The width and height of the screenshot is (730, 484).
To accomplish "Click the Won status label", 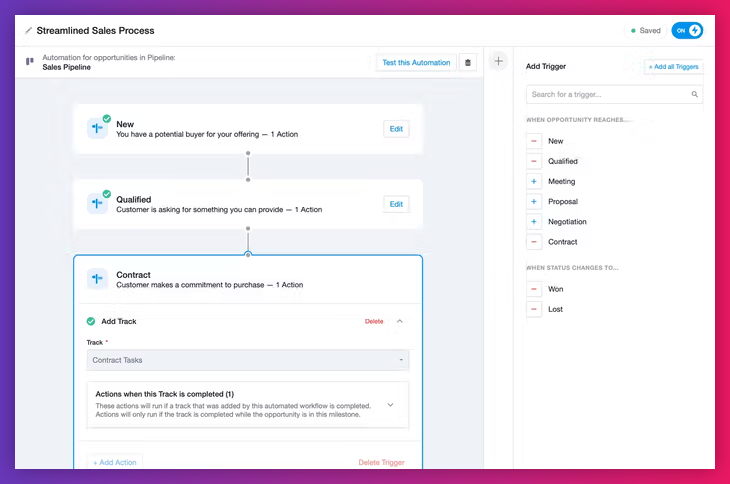I will (x=555, y=289).
